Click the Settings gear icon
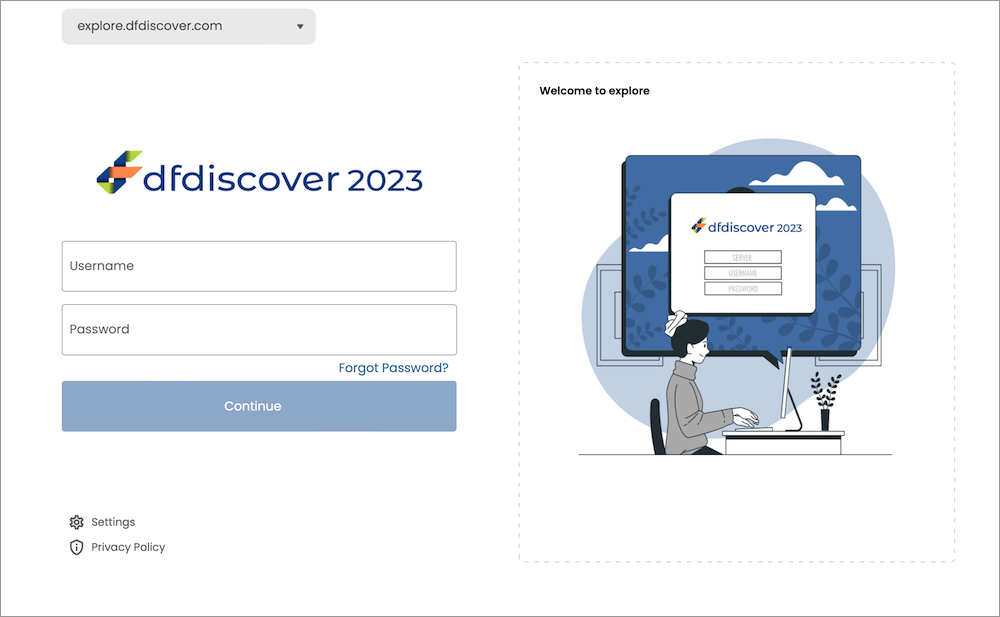The image size is (1000, 617). pyautogui.click(x=77, y=522)
